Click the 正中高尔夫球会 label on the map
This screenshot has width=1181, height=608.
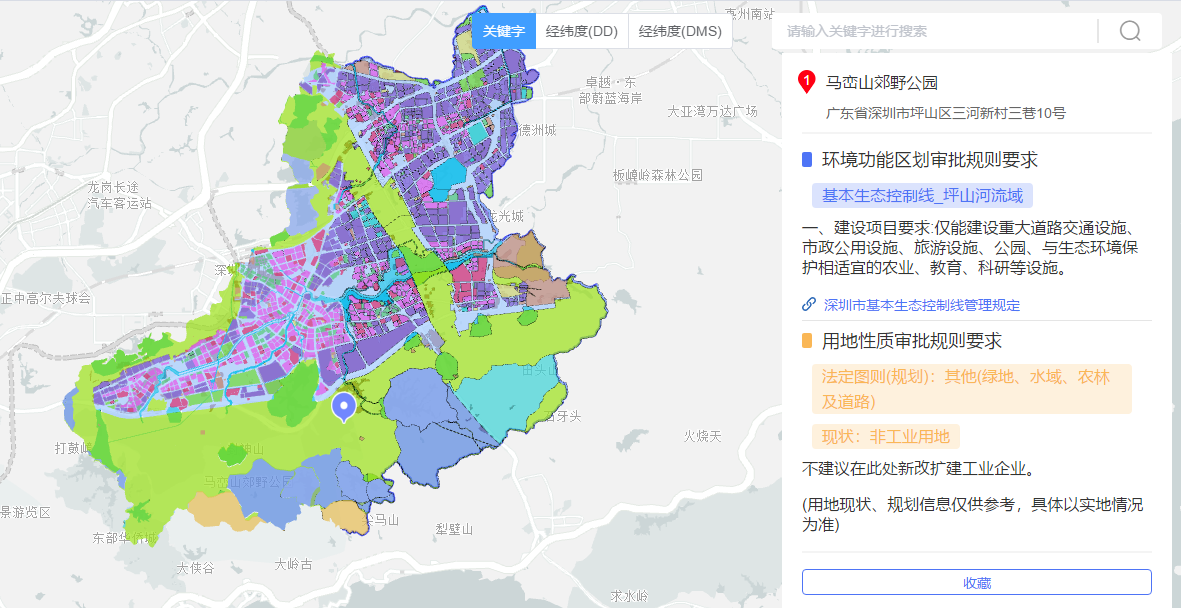click(x=46, y=298)
